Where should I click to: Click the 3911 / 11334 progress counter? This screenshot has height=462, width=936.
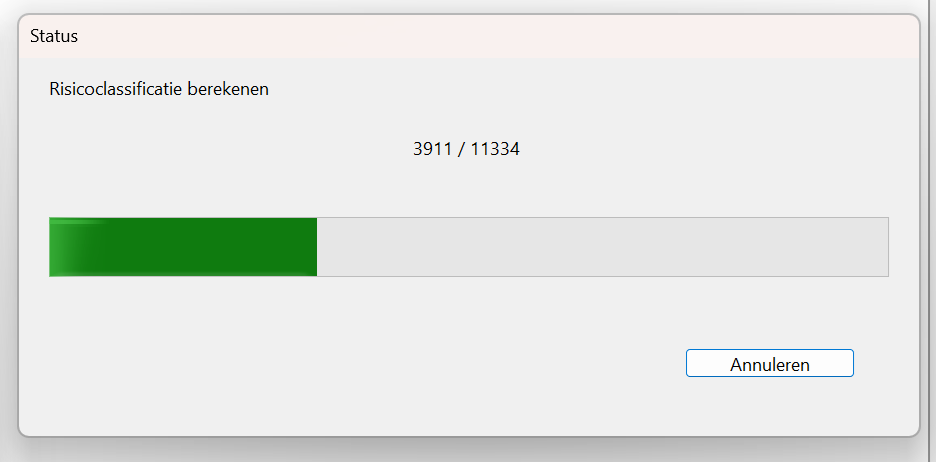466,149
